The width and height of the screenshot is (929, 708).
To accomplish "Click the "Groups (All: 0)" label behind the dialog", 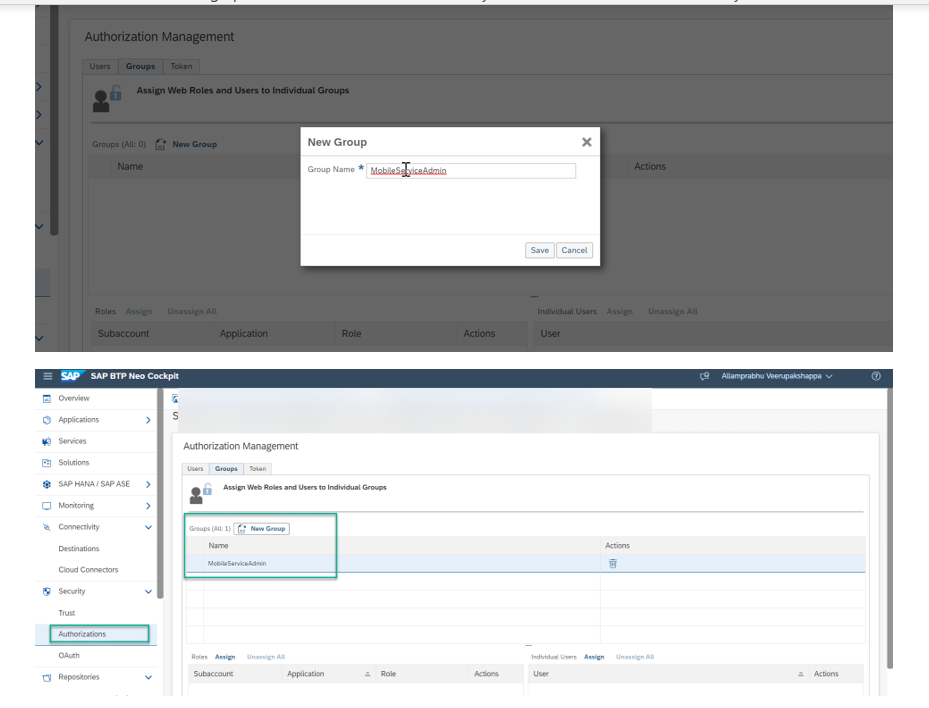I will tap(119, 145).
